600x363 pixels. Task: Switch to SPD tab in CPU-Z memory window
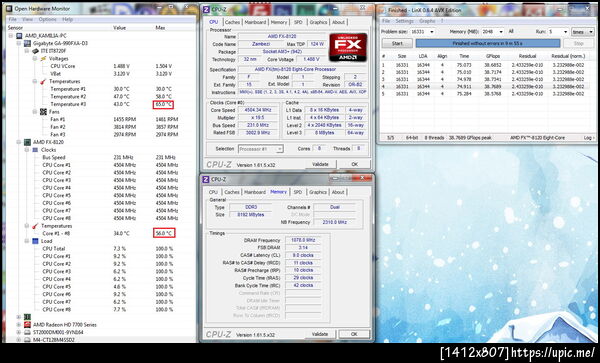click(298, 192)
